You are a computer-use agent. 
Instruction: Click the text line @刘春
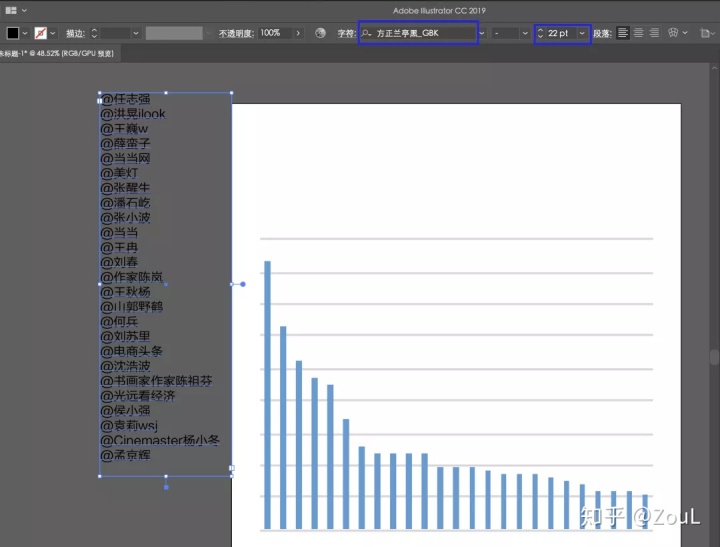click(x=119, y=262)
